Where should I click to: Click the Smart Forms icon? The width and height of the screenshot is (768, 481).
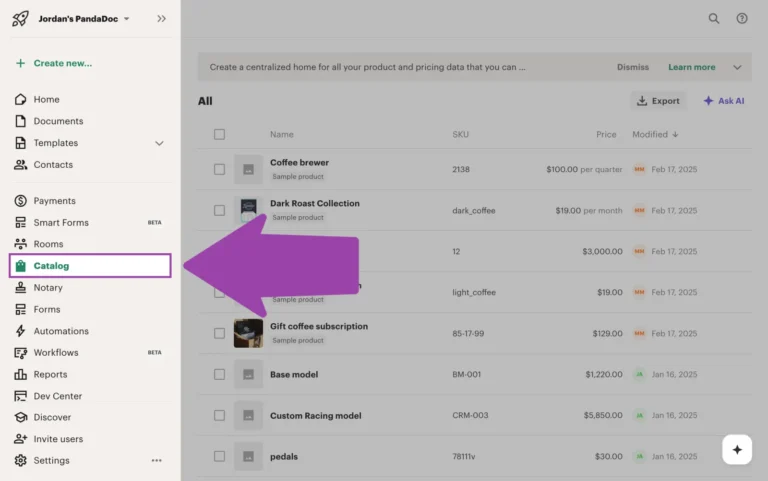20,222
